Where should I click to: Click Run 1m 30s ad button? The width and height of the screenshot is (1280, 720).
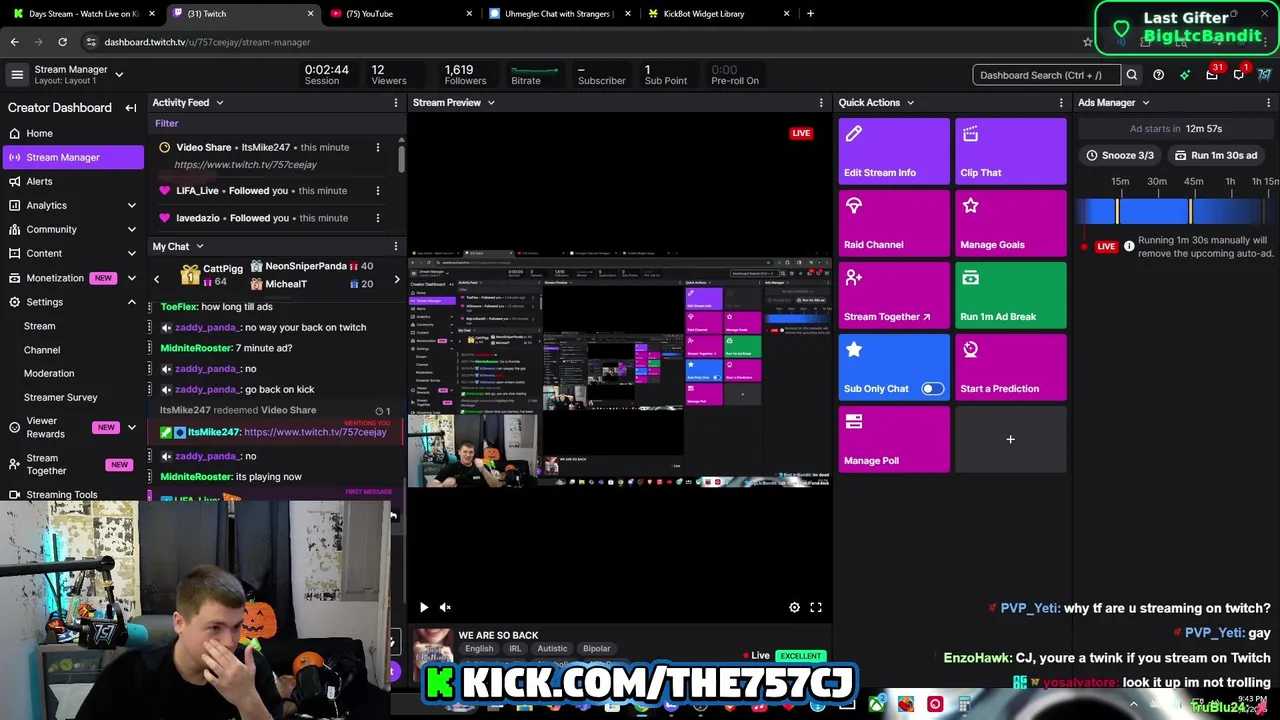point(1216,156)
